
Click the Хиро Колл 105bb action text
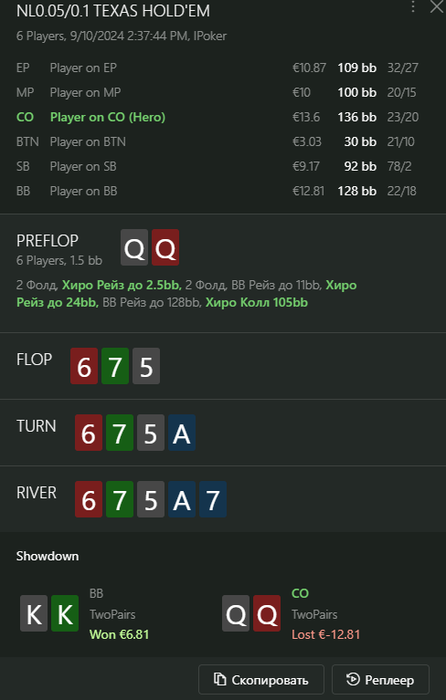coord(257,302)
